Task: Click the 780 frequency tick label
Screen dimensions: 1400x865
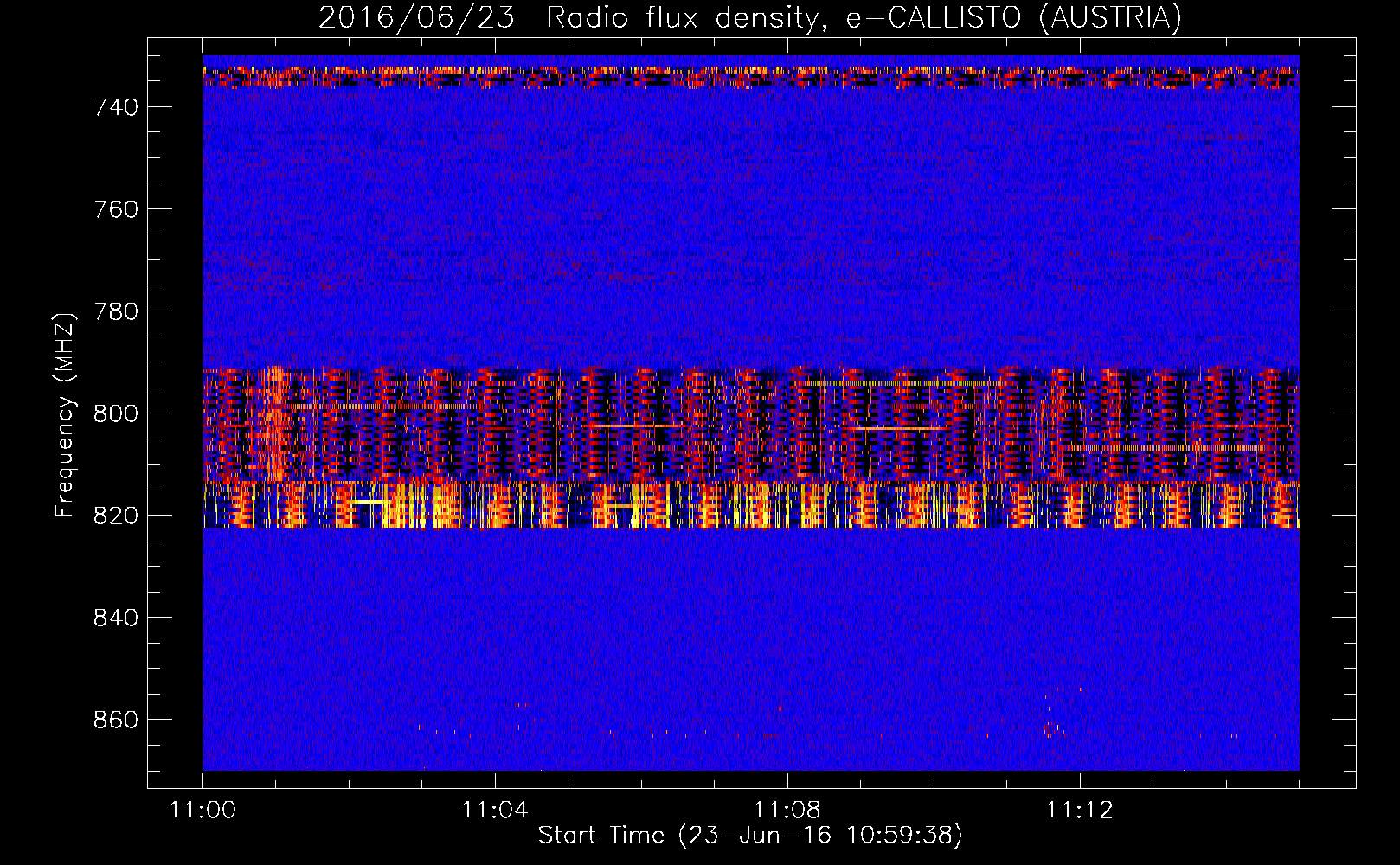Action: pyautogui.click(x=116, y=311)
